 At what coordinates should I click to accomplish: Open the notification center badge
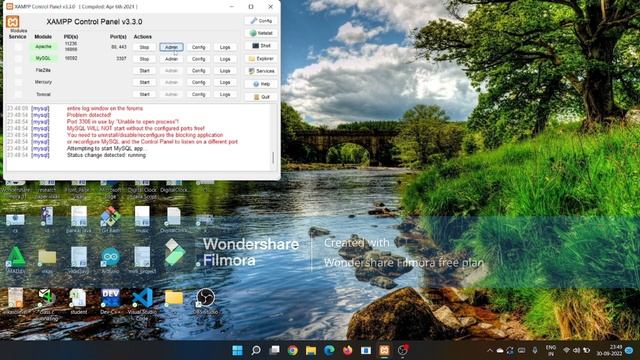(x=629, y=351)
